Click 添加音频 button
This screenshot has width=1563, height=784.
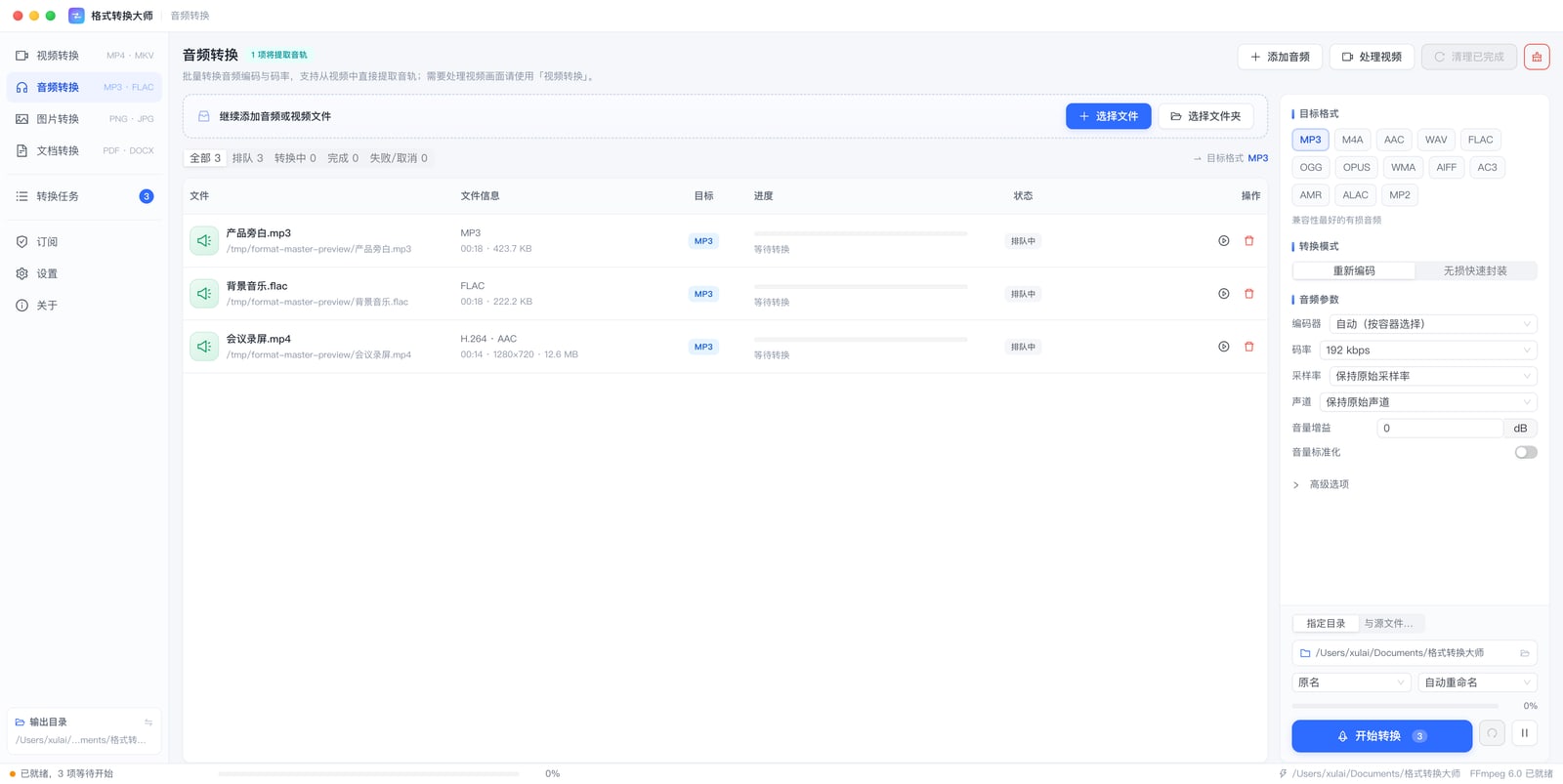1280,57
